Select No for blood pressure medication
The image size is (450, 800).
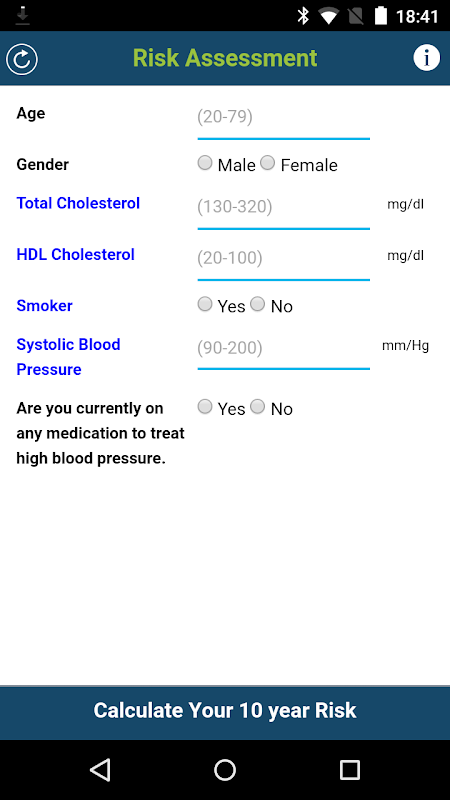258,407
